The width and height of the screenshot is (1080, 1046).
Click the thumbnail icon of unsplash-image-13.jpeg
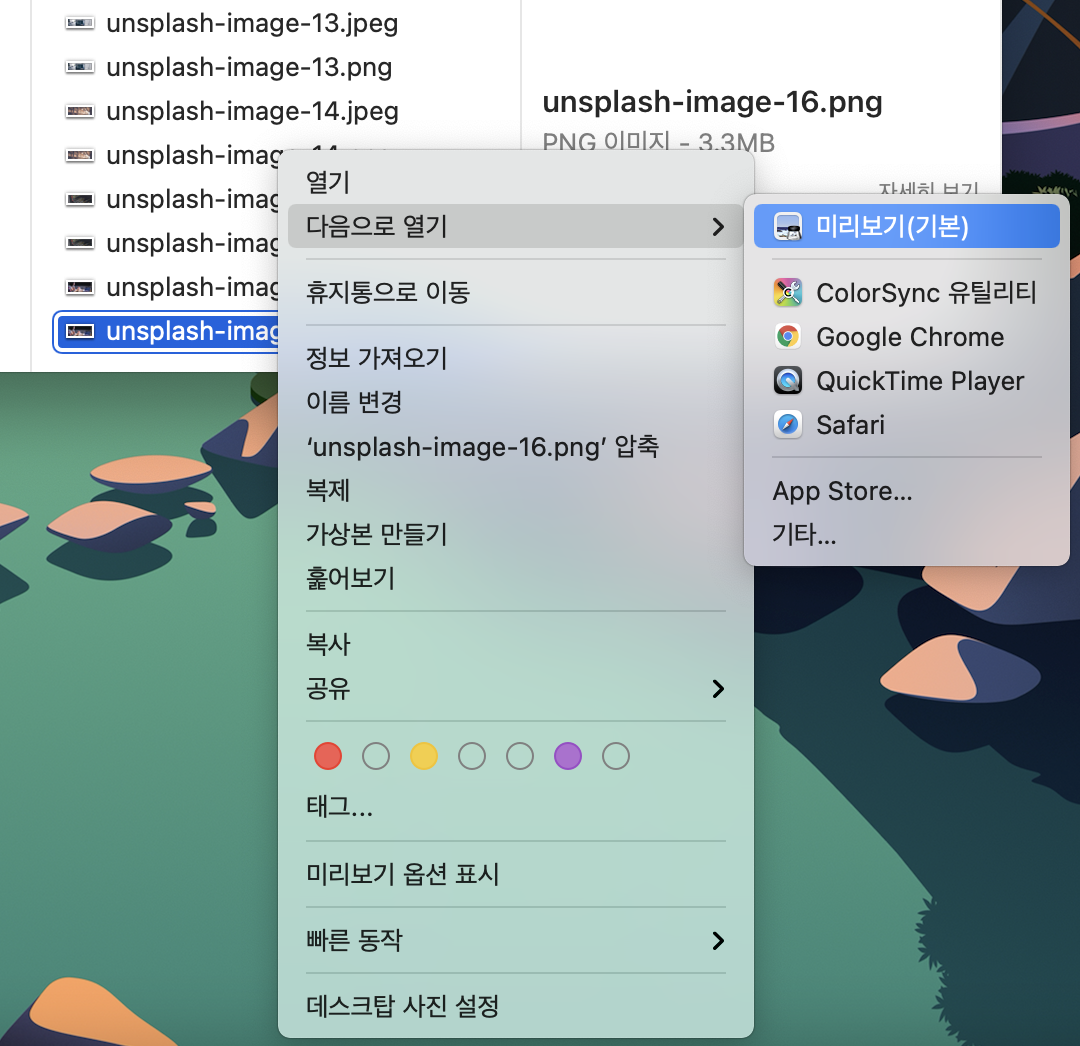(x=79, y=23)
